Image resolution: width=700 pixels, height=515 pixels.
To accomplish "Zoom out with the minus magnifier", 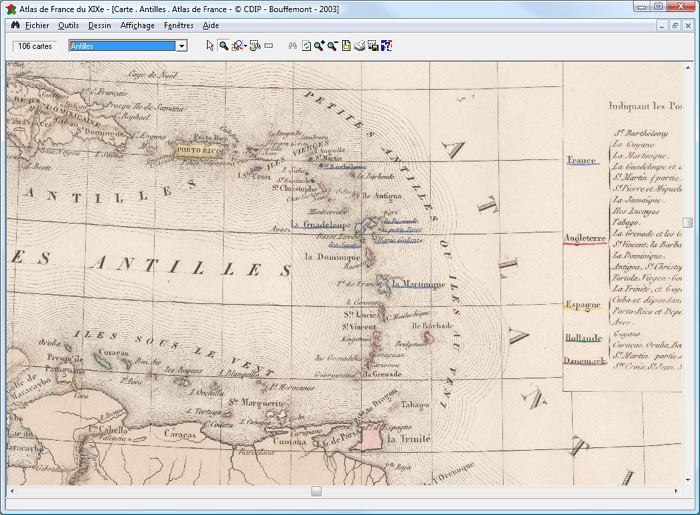I will (x=333, y=46).
